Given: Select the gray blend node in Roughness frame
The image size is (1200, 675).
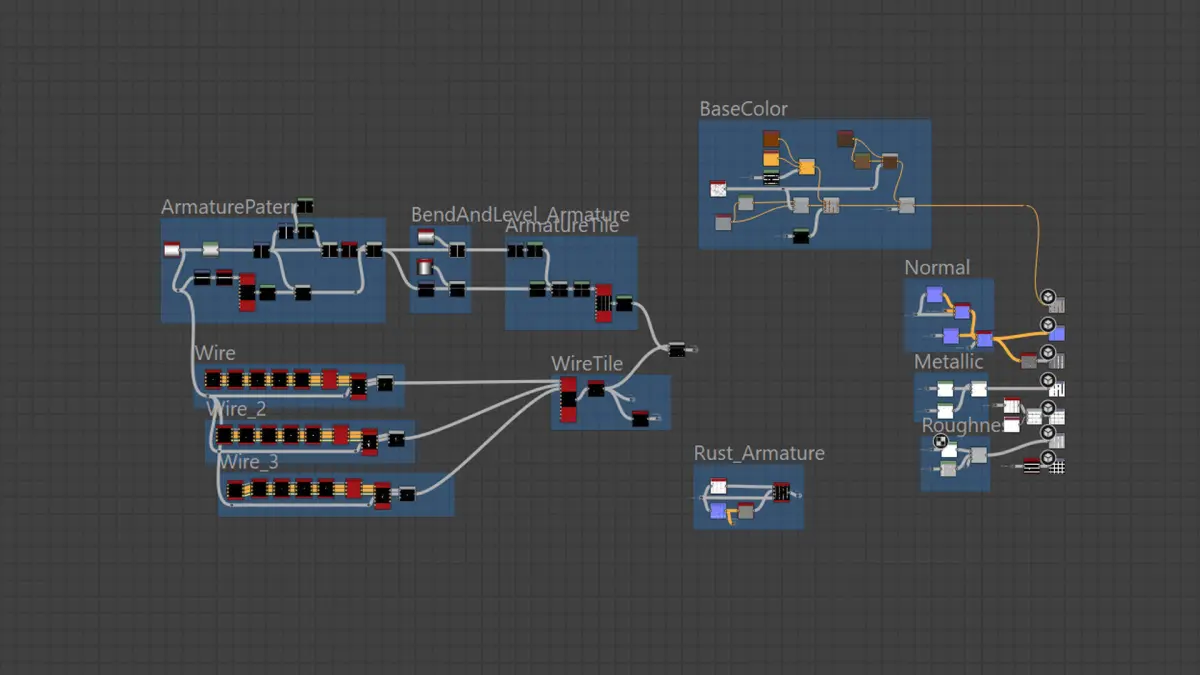Looking at the screenshot, I should pyautogui.click(x=979, y=455).
